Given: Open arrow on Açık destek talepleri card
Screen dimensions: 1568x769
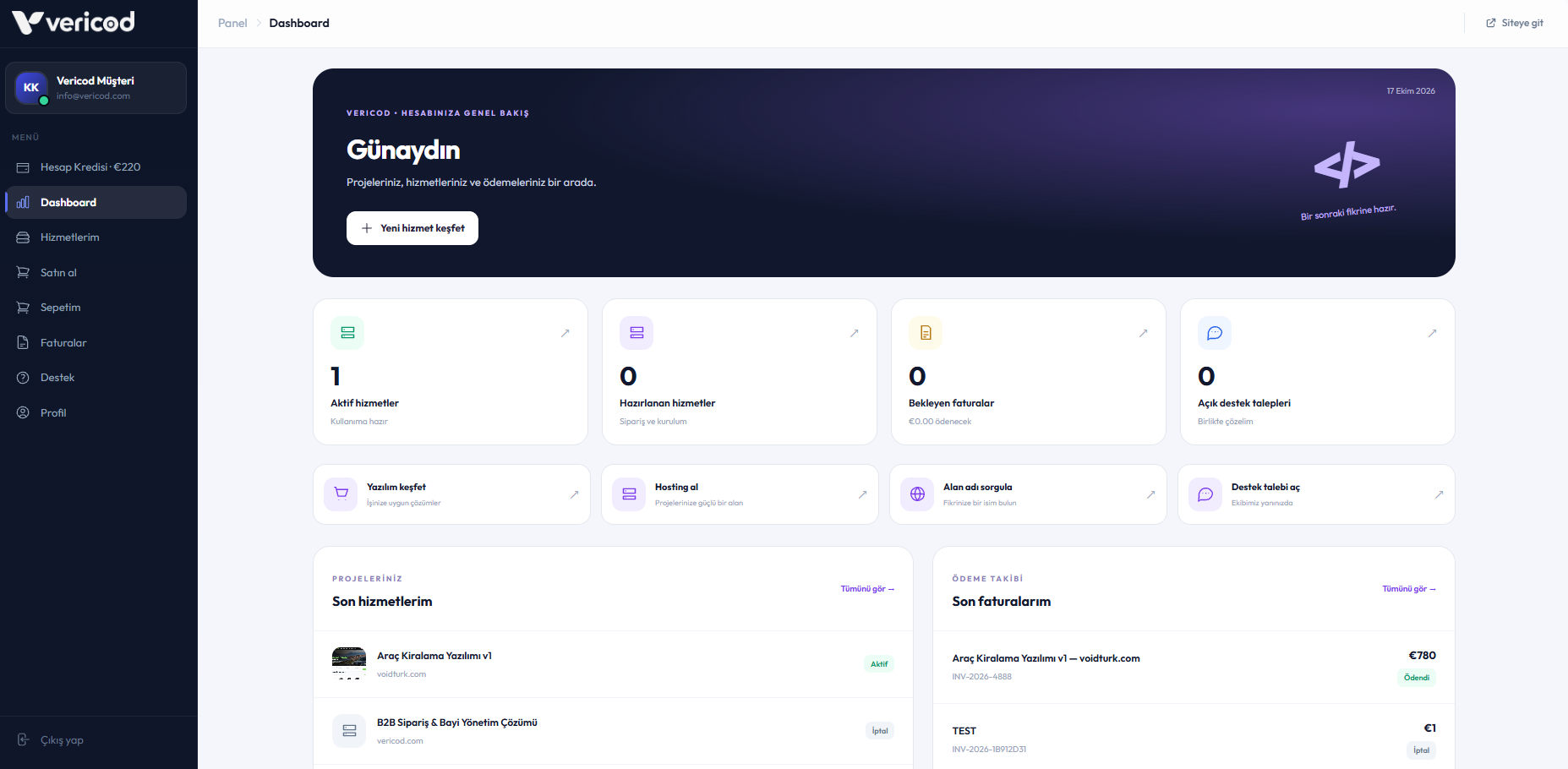Looking at the screenshot, I should point(1433,333).
